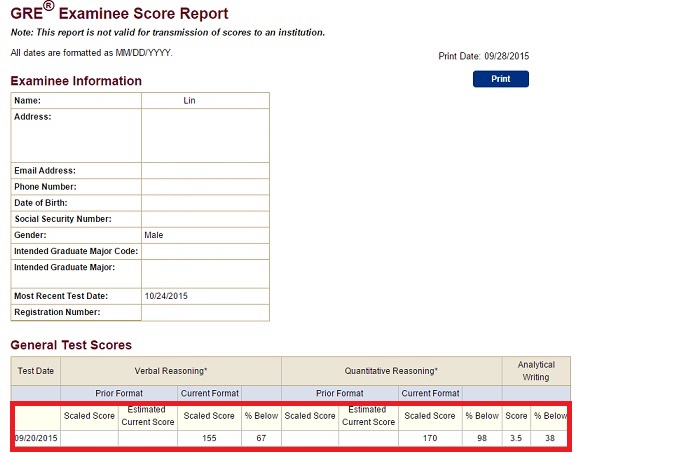Viewport: 674px width, 460px height.
Task: Select the date value "10/24/2015"
Action: pos(166,296)
